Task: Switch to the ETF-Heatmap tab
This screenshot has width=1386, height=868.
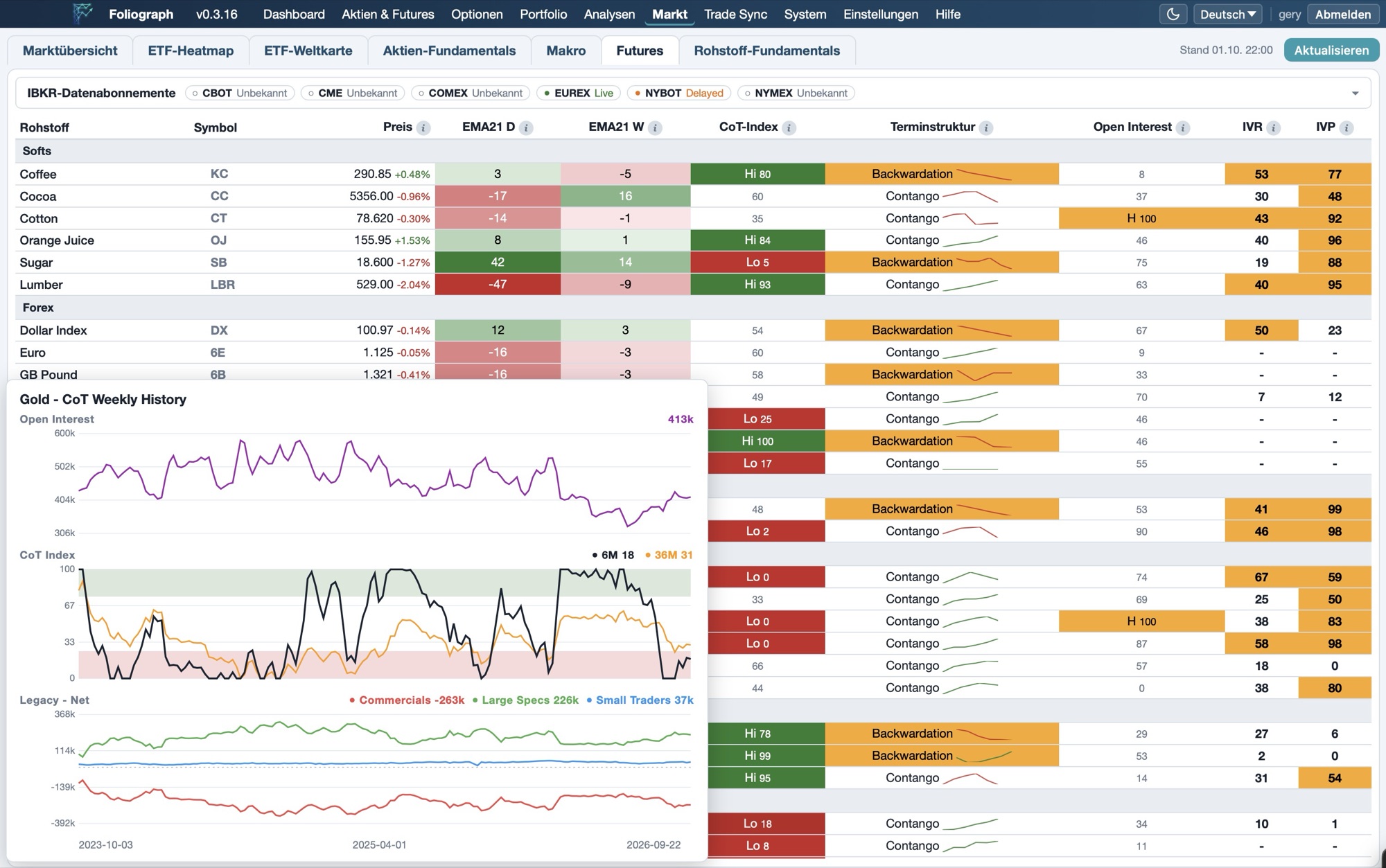Action: click(x=191, y=51)
